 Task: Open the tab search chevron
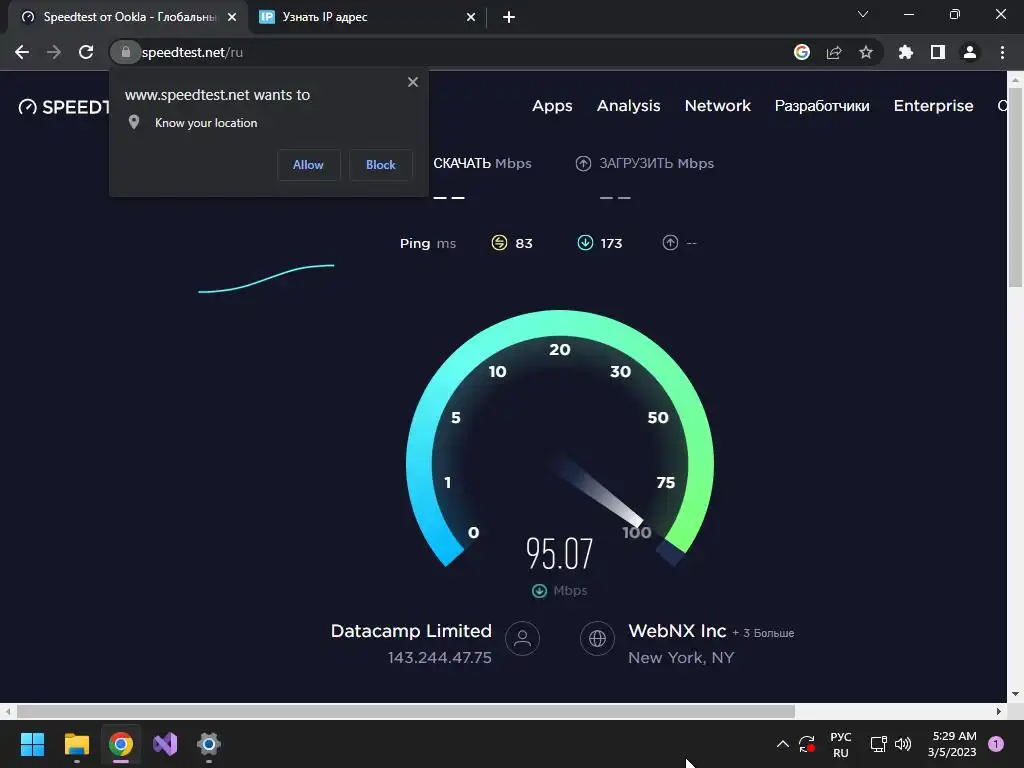pos(863,14)
